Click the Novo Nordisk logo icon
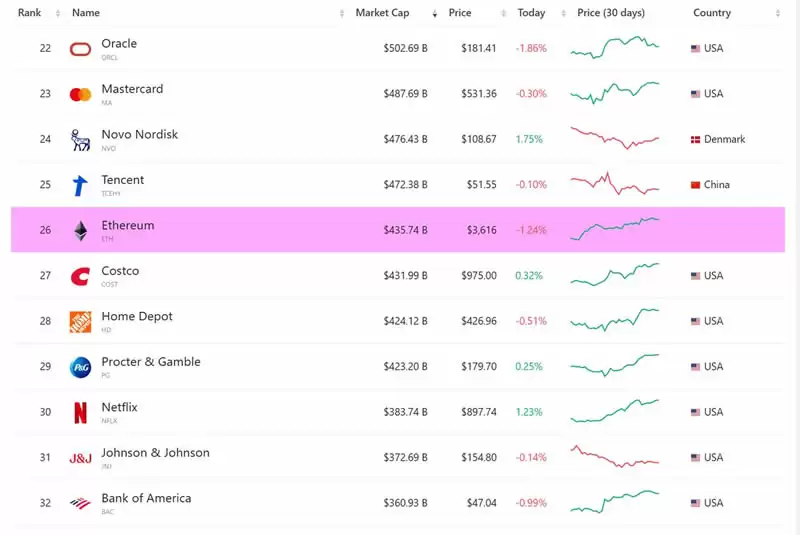This screenshot has width=800, height=535. pos(80,140)
